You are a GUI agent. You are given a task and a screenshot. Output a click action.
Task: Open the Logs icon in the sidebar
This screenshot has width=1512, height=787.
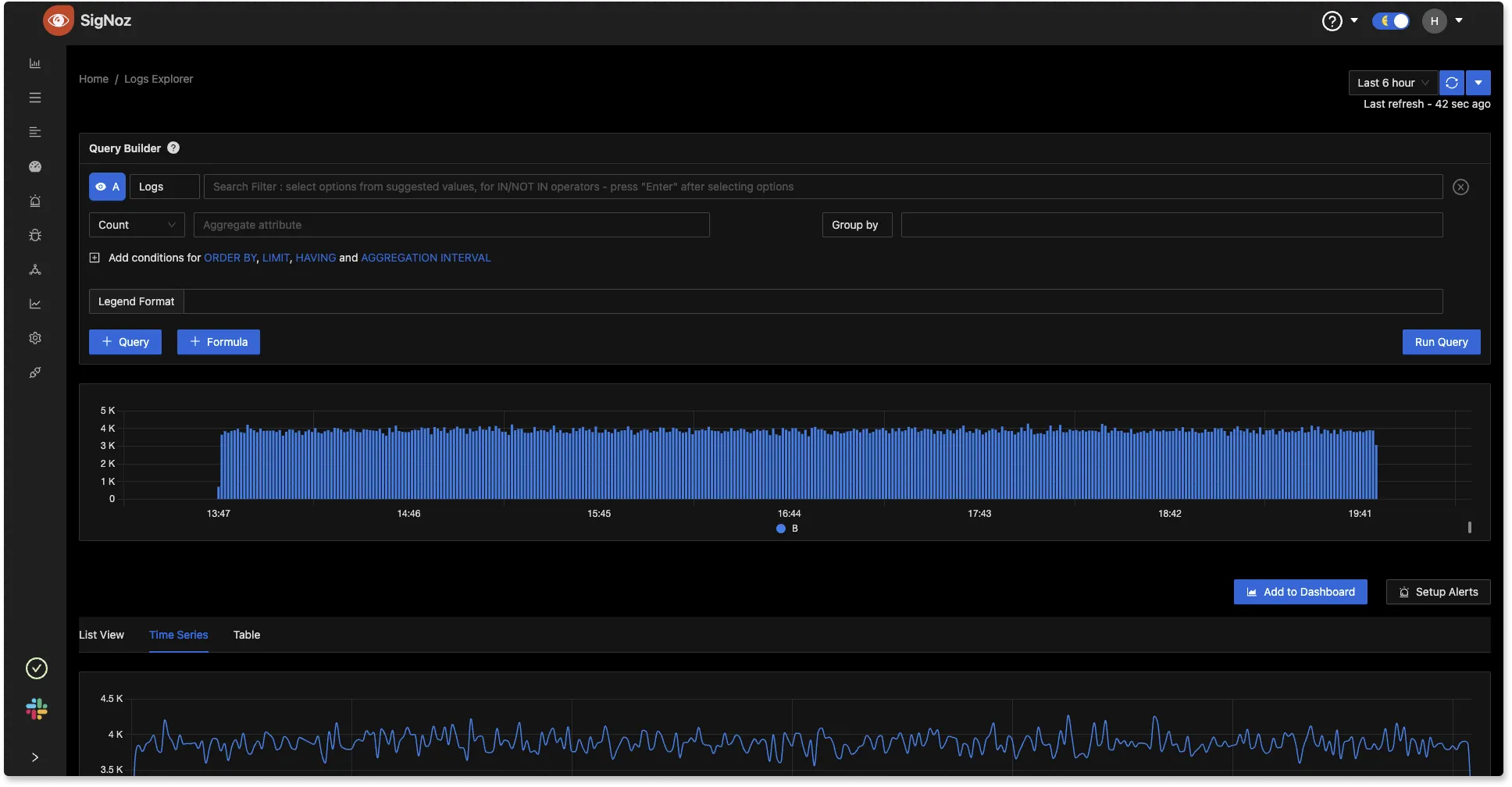[x=35, y=132]
